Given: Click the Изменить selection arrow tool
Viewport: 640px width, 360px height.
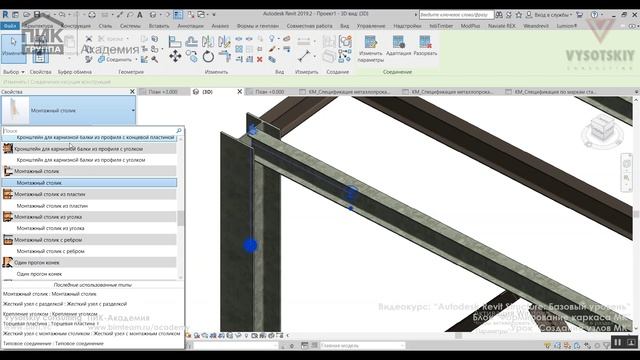Looking at the screenshot, I should (x=13, y=48).
